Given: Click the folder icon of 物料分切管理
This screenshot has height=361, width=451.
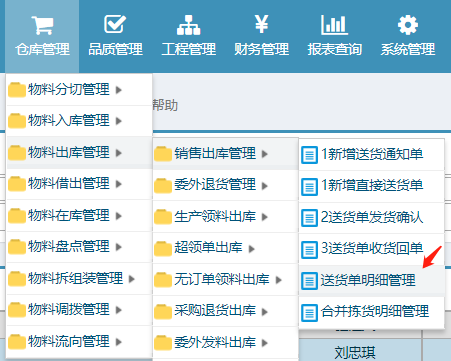Looking at the screenshot, I should click(x=17, y=90).
